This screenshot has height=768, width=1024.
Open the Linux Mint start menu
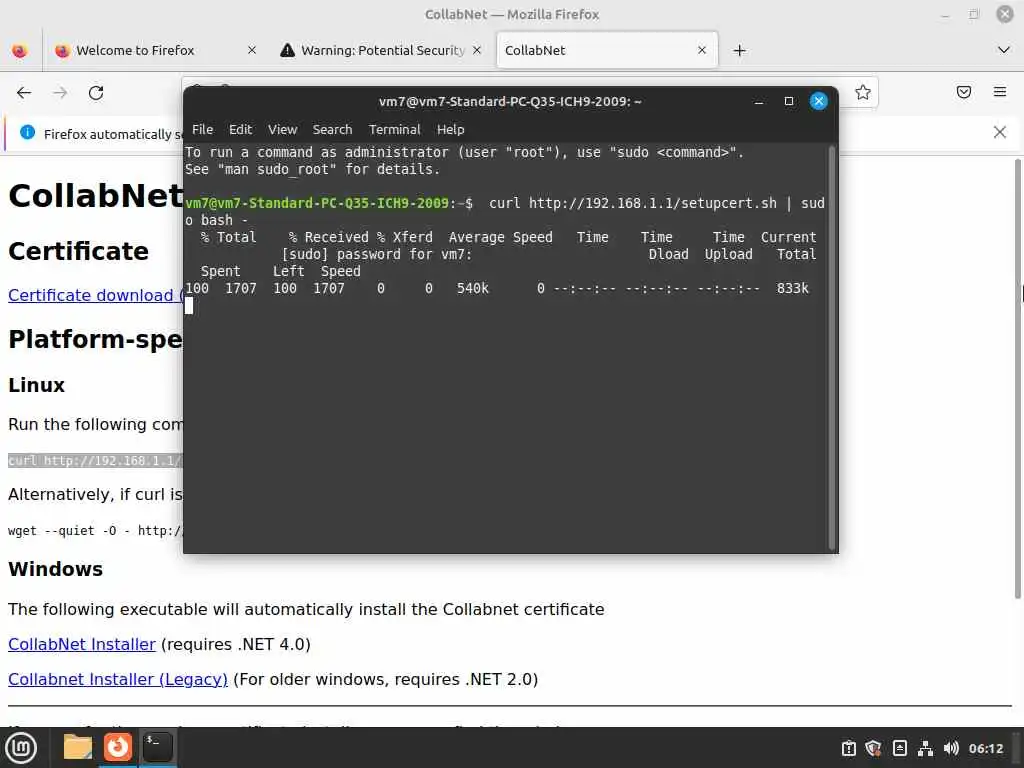[x=21, y=748]
